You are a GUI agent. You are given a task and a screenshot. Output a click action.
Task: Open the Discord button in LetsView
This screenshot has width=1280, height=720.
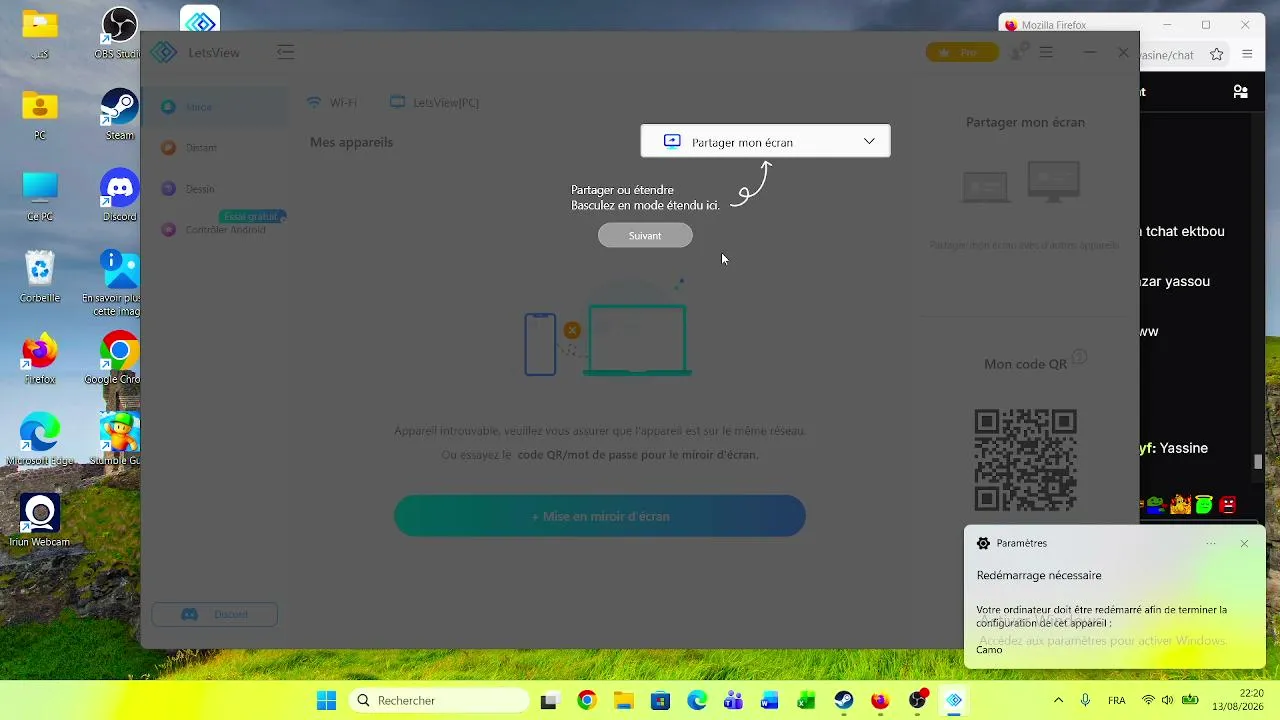click(x=214, y=614)
